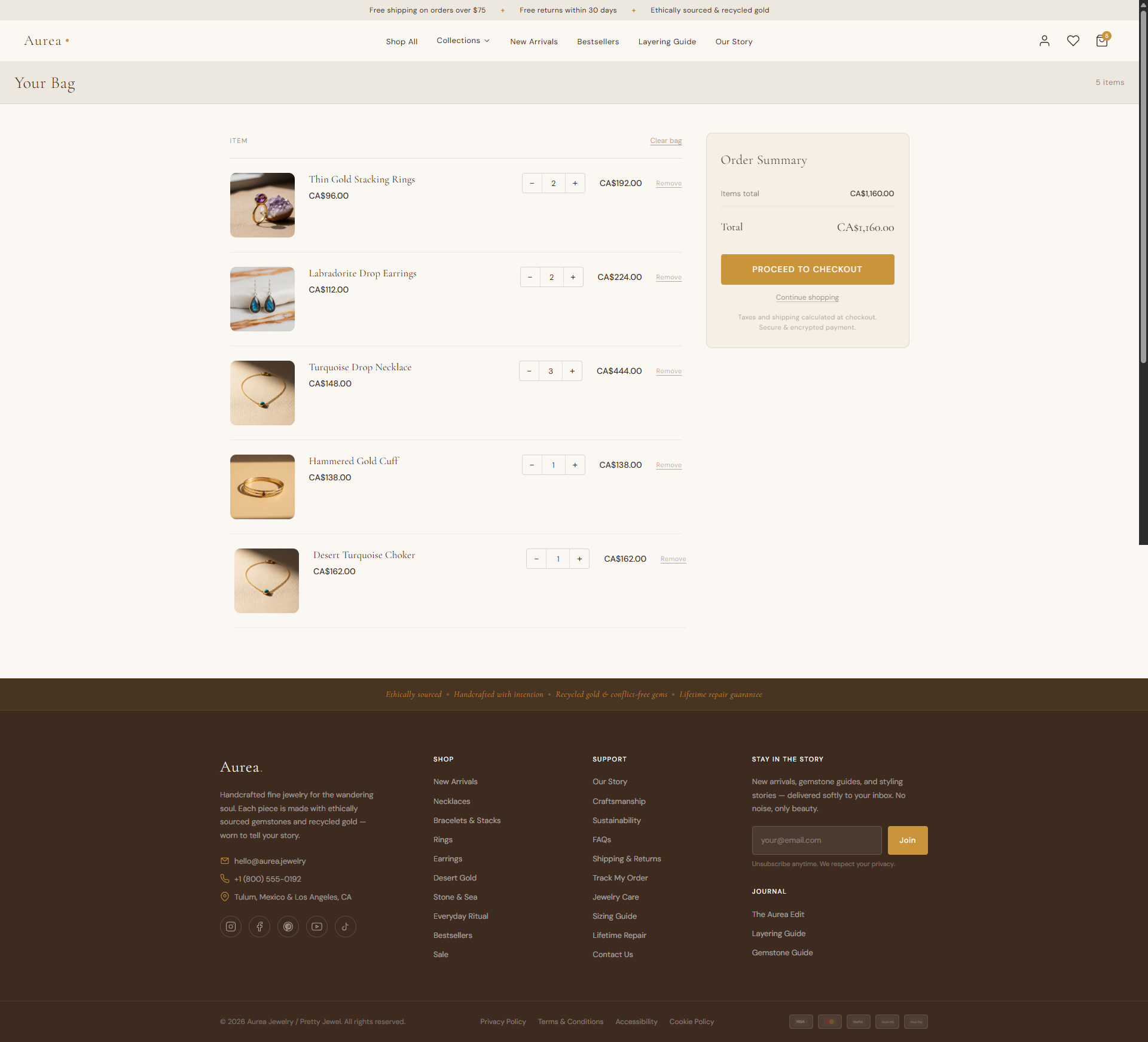This screenshot has height=1042, width=1148.
Task: Remove Desert Turquoise Choker from bag
Action: coord(673,559)
